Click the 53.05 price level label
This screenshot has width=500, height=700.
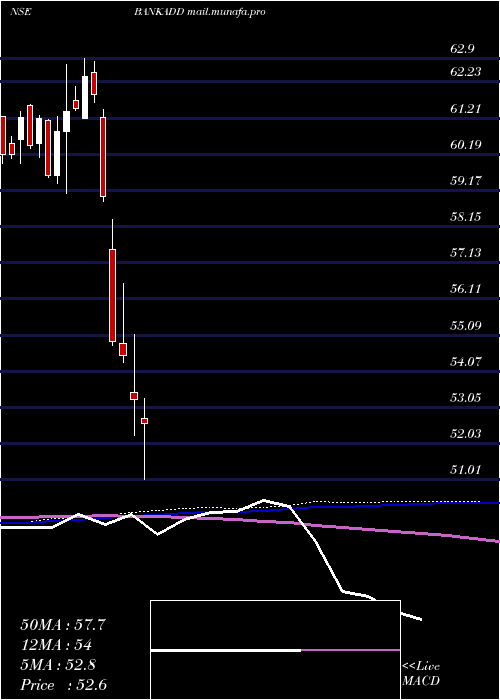click(466, 397)
